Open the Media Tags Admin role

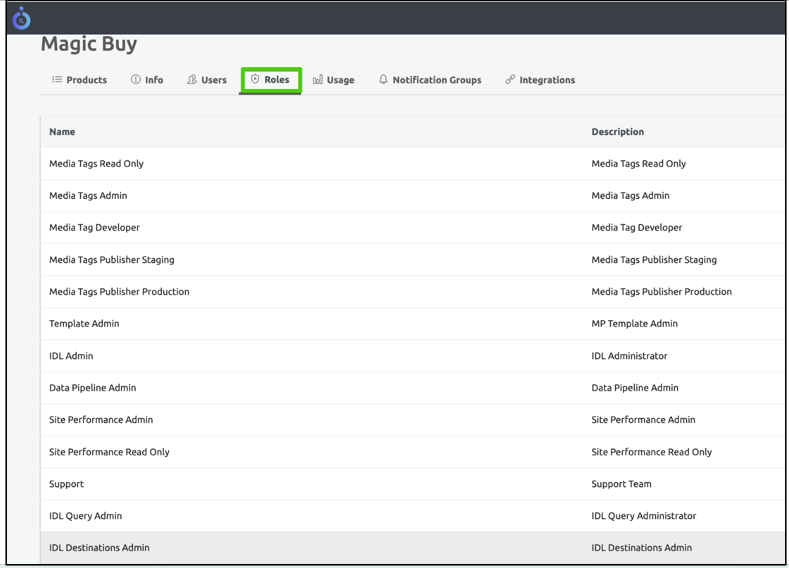point(88,196)
